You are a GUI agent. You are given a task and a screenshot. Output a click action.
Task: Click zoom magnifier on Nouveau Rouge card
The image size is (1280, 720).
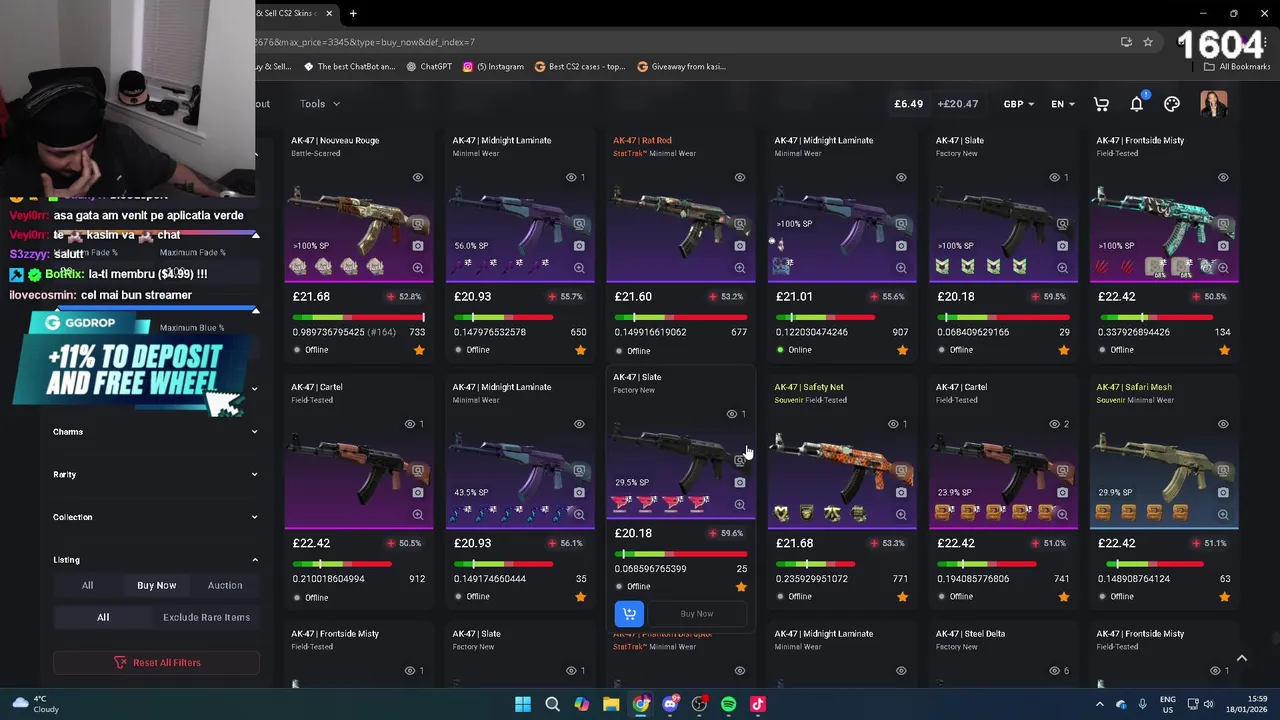coord(418,268)
